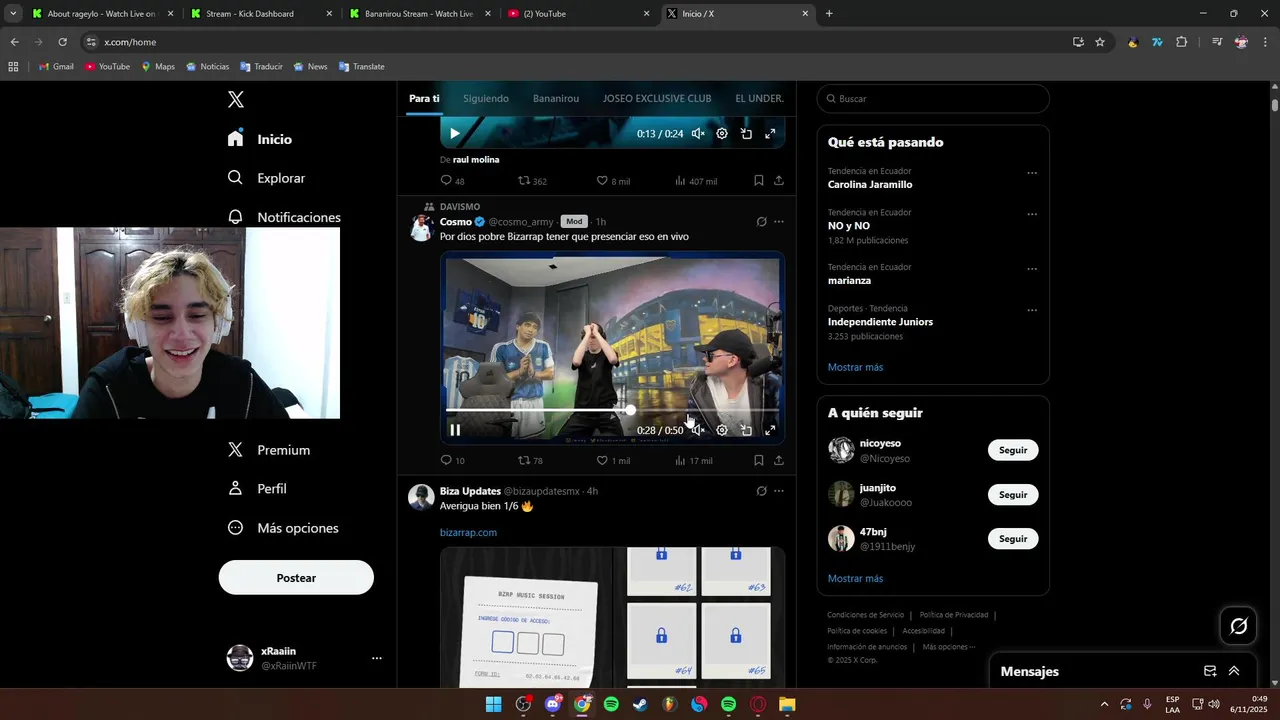Open options for Independiente Juniors trend

[x=1032, y=310]
